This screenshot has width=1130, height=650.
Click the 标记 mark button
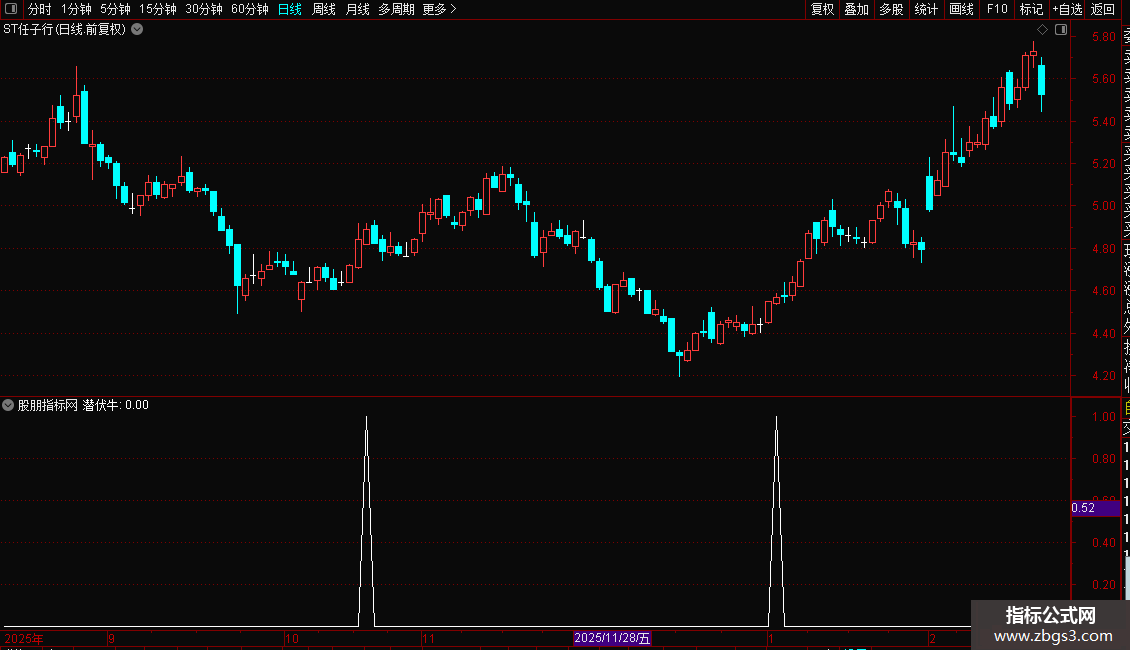coord(1031,9)
